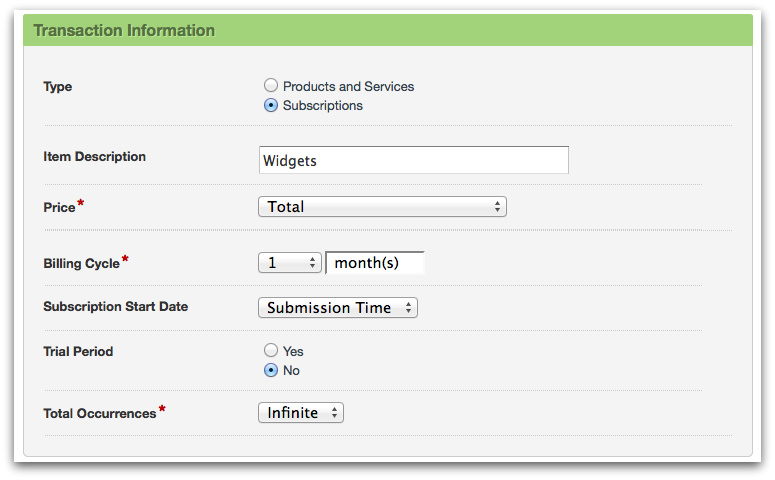Select No for Trial Period
Screen dimensions: 775x480
(x=271, y=370)
